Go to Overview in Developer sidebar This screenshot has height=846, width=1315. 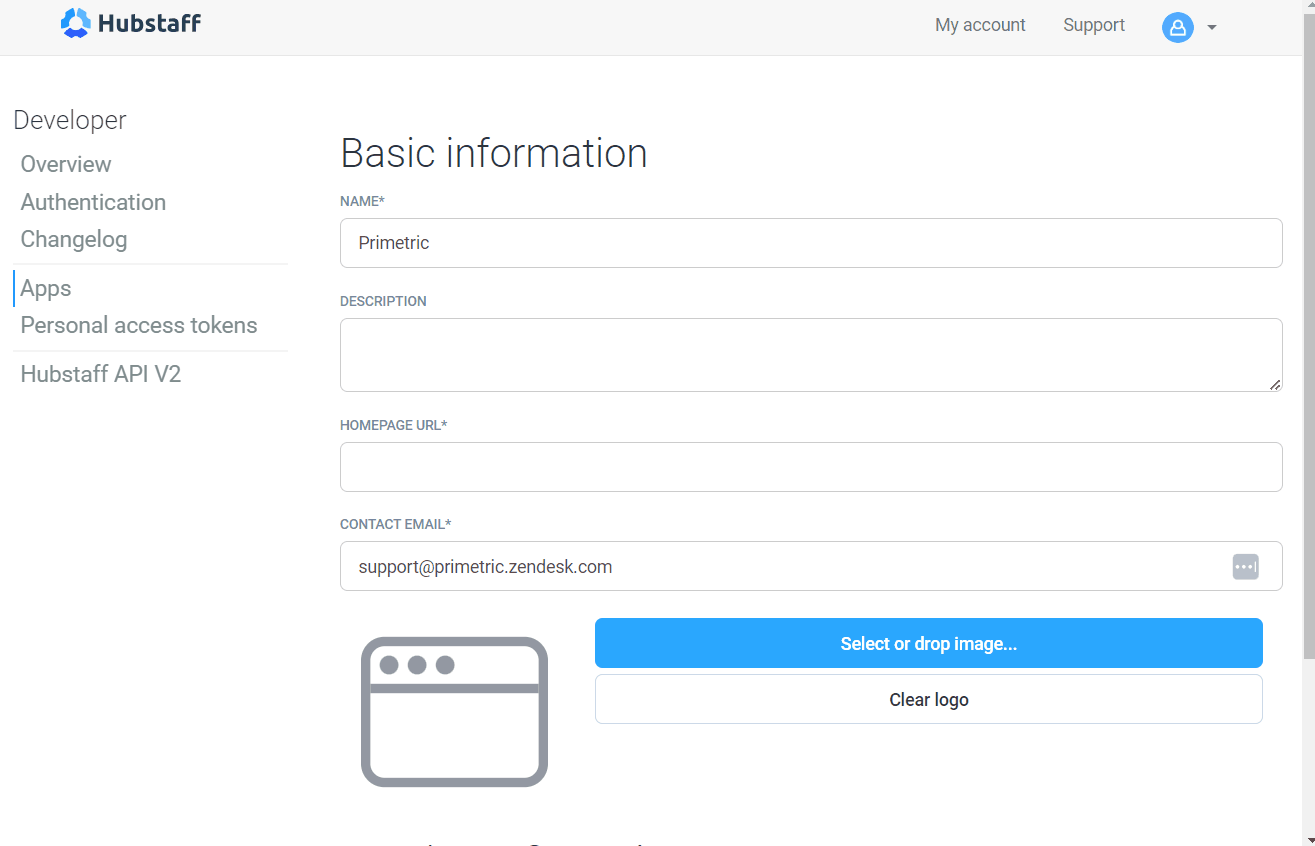66,164
